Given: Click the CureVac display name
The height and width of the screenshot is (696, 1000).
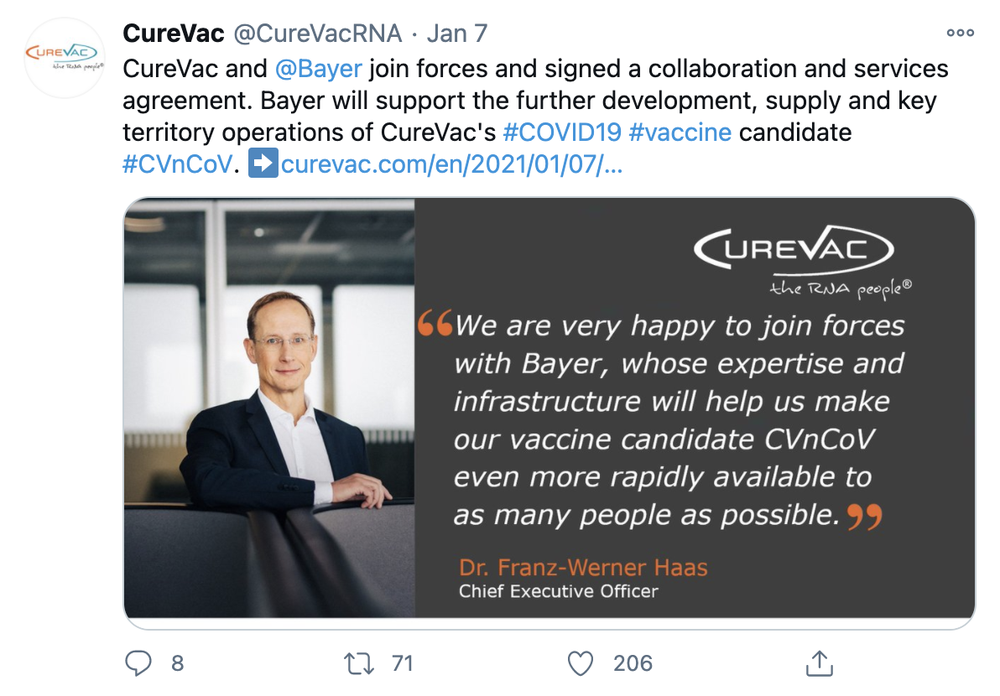Looking at the screenshot, I should coord(173,33).
